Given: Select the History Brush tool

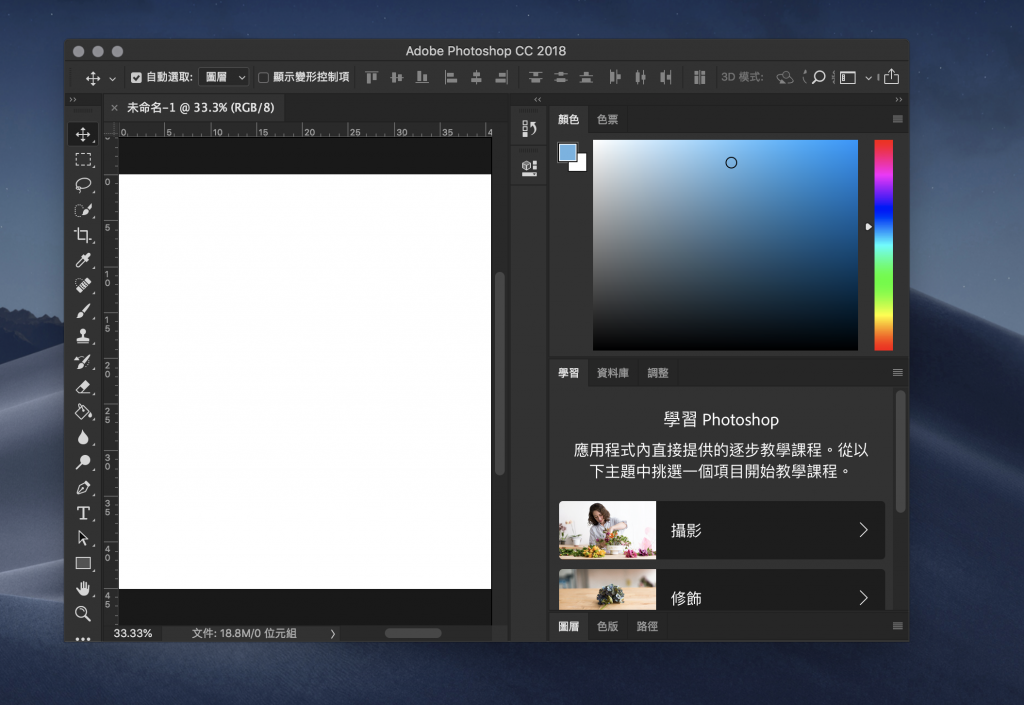Looking at the screenshot, I should (x=83, y=362).
